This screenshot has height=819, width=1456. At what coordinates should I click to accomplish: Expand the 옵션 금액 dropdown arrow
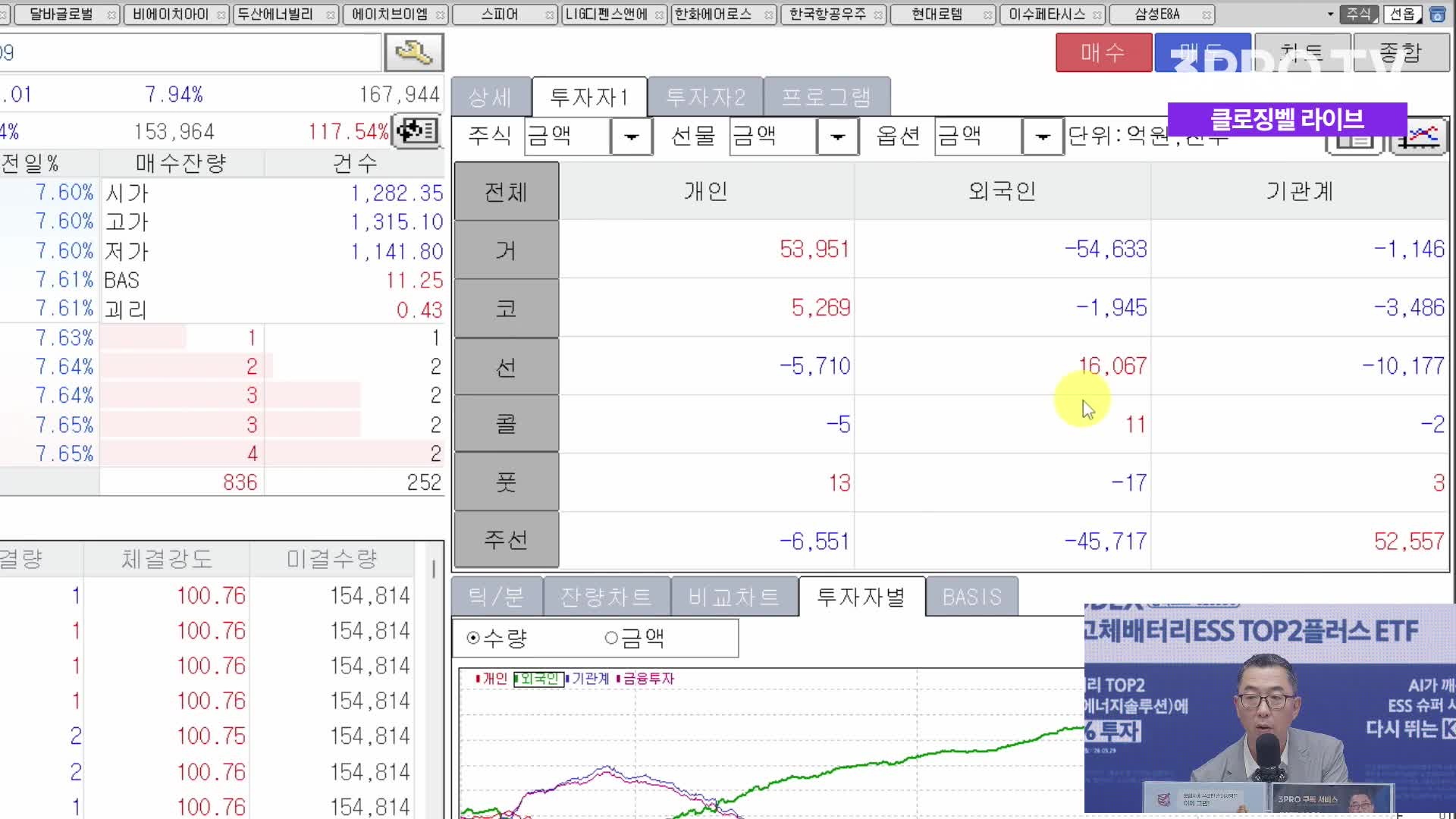pos(1043,137)
